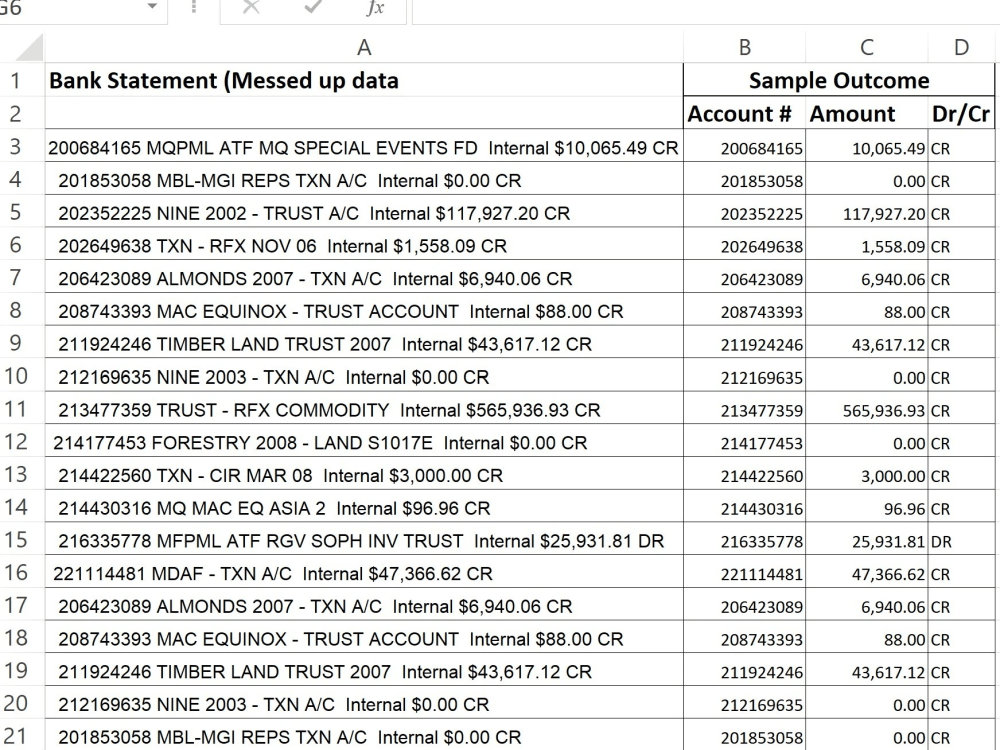
Task: Select row 5 header
Action: (x=16, y=211)
